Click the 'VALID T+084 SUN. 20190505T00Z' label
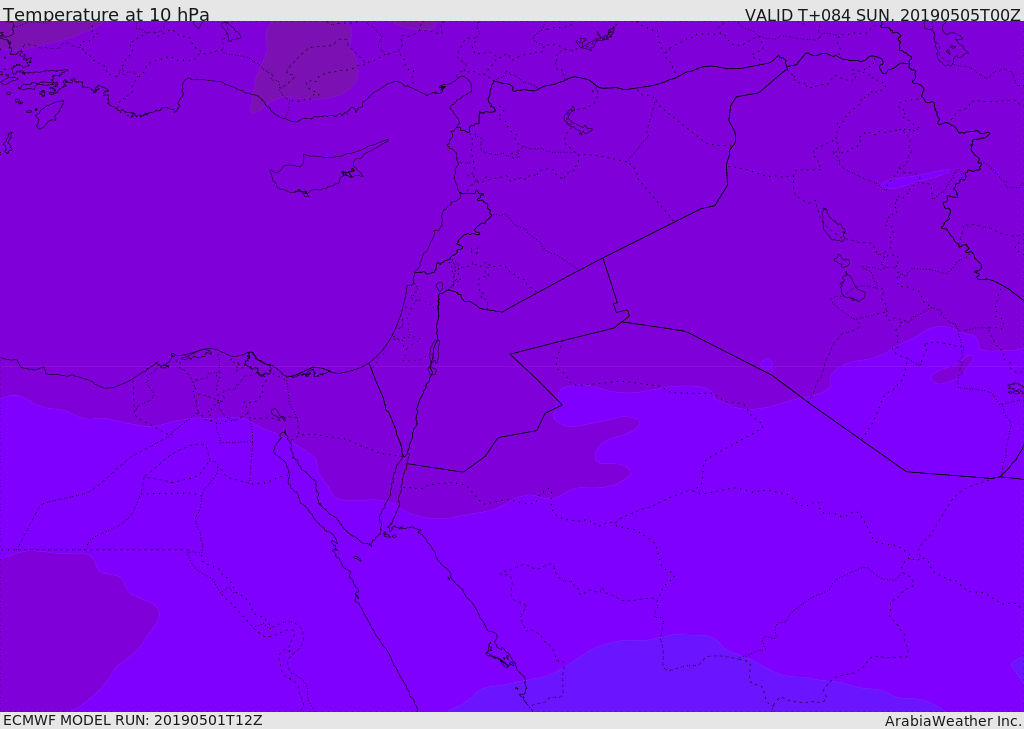This screenshot has width=1024, height=729. pyautogui.click(x=882, y=14)
